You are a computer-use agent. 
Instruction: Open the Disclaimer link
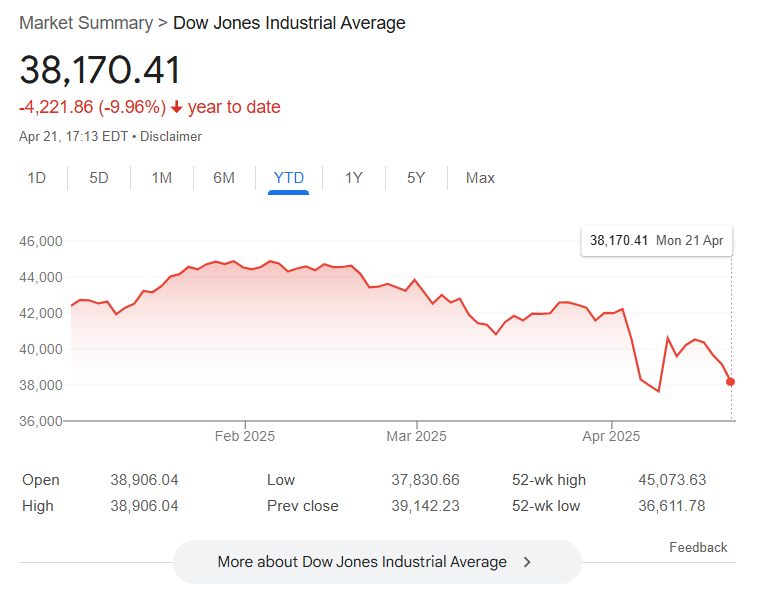click(171, 136)
